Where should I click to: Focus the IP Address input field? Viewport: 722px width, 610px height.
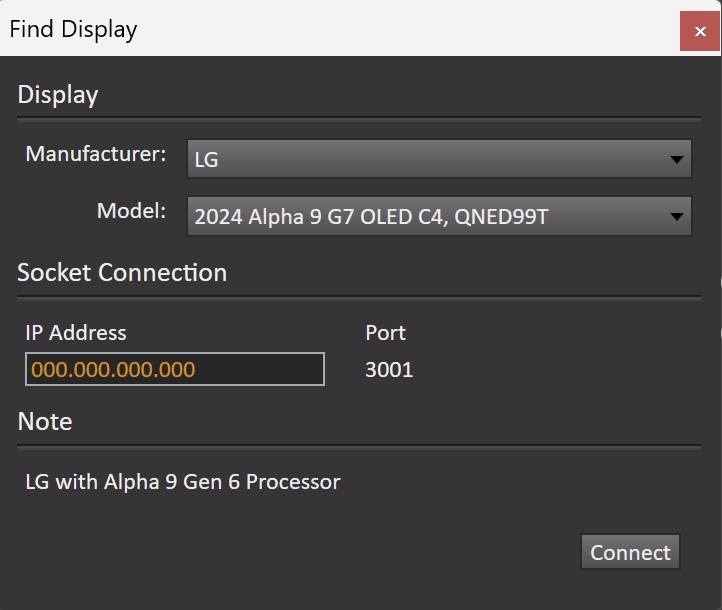click(175, 369)
